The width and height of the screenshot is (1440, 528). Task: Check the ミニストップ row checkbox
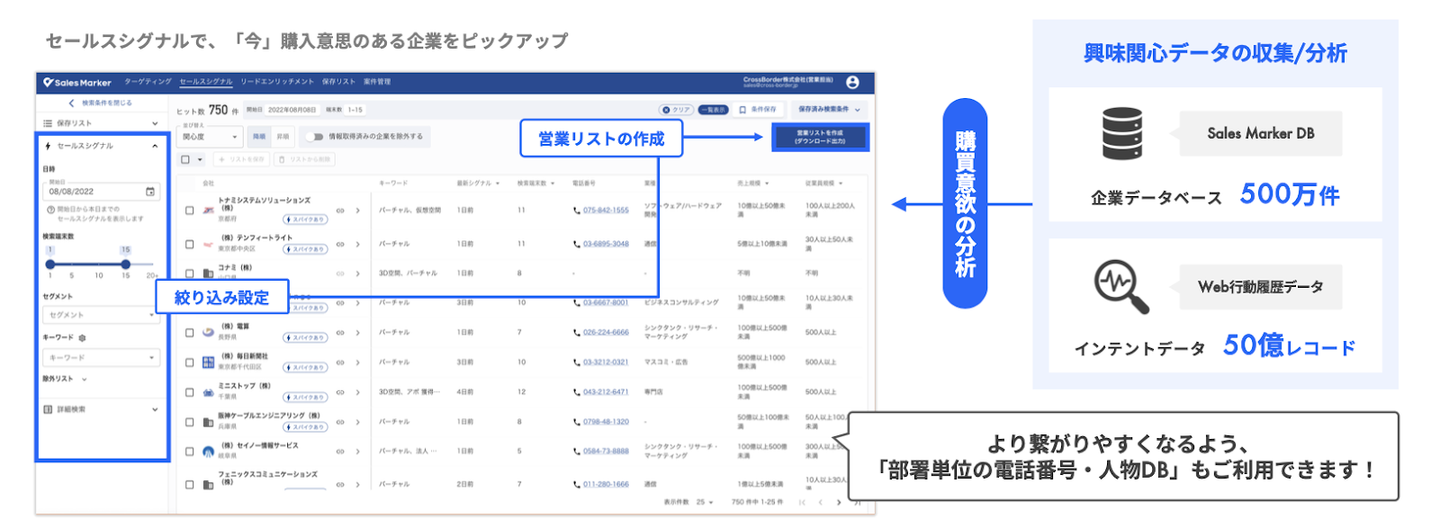click(190, 391)
